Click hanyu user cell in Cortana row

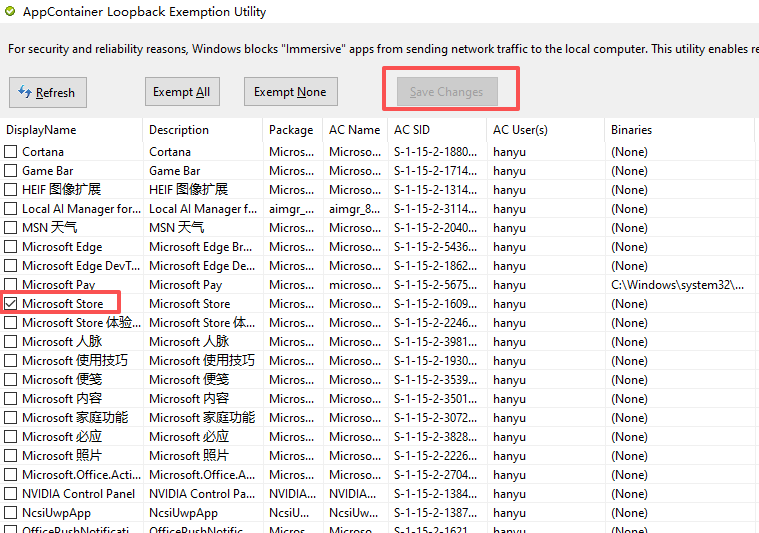(509, 152)
